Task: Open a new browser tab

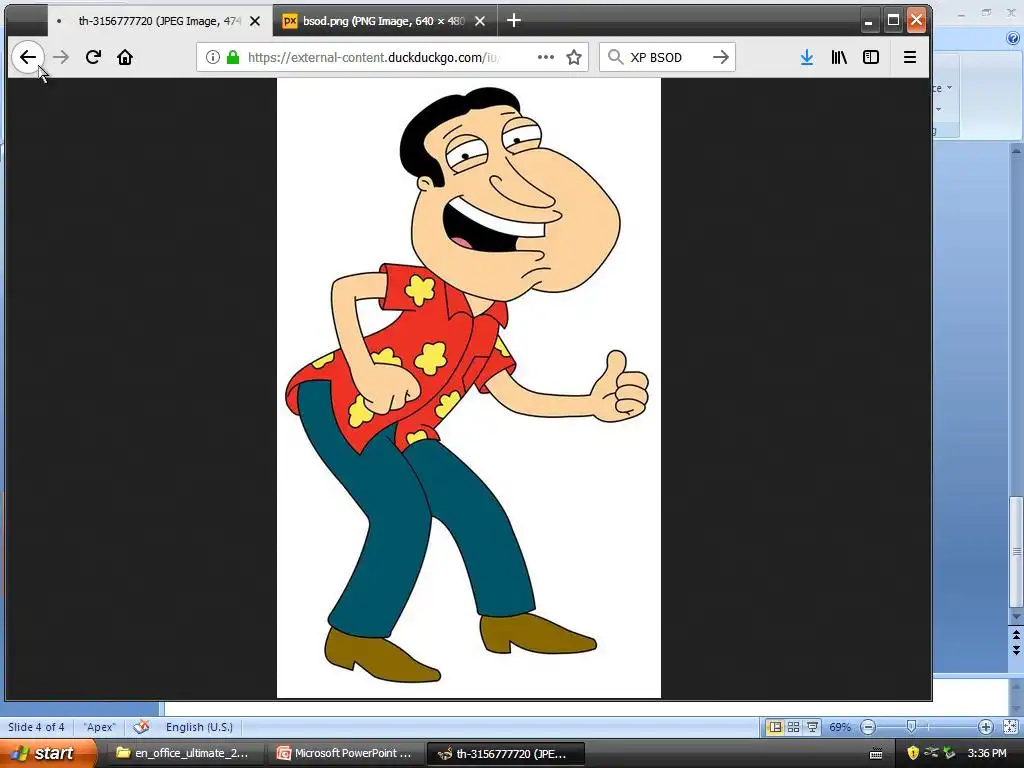Action: (x=514, y=21)
